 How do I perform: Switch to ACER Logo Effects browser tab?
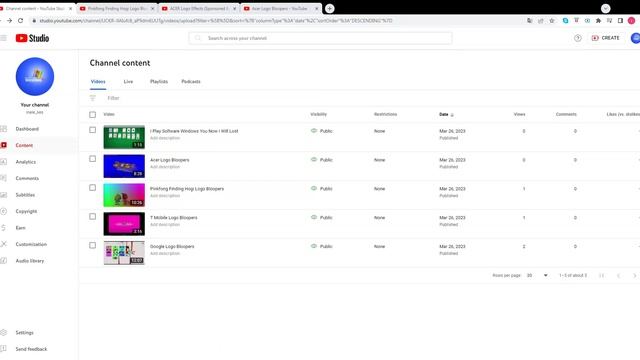(x=199, y=8)
